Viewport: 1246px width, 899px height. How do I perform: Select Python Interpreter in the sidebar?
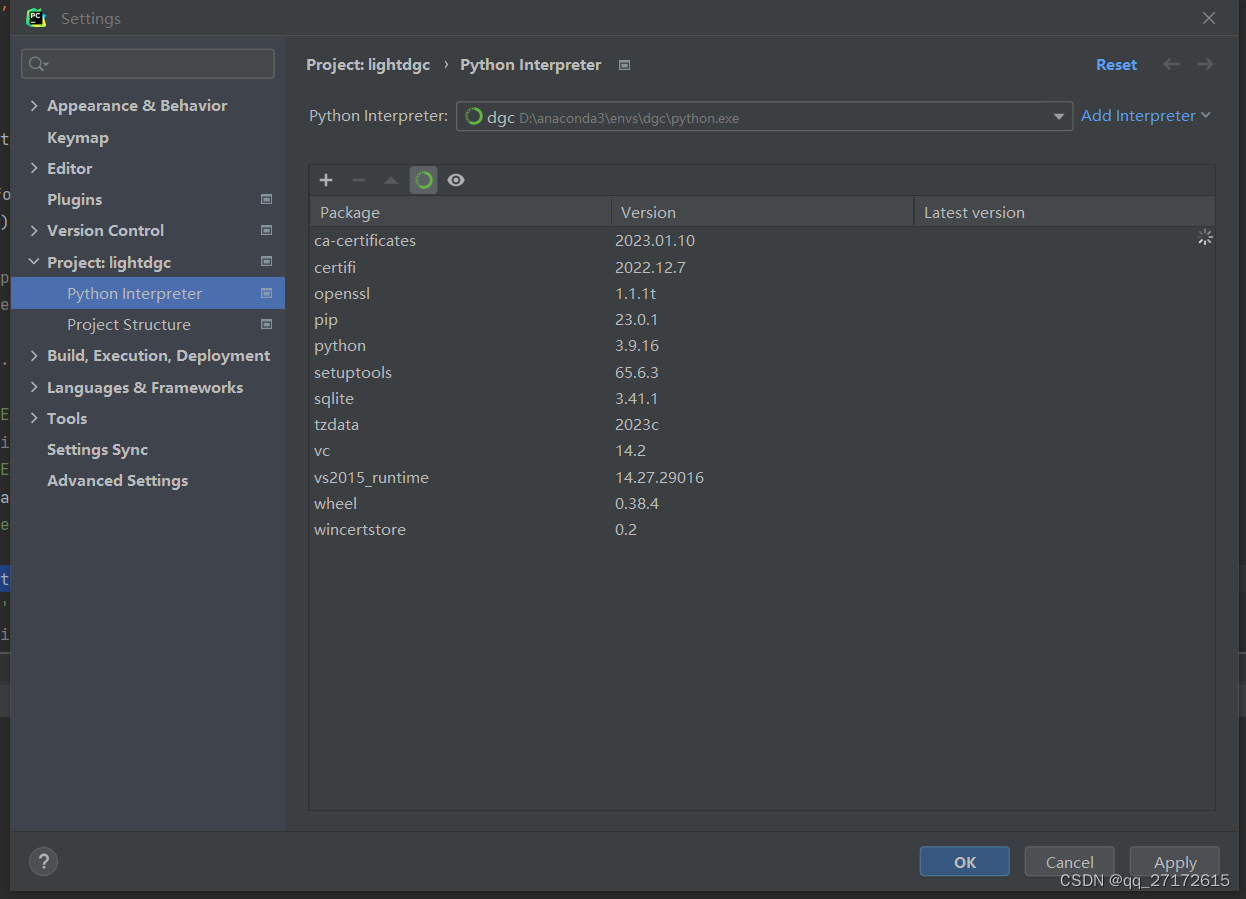click(148, 294)
